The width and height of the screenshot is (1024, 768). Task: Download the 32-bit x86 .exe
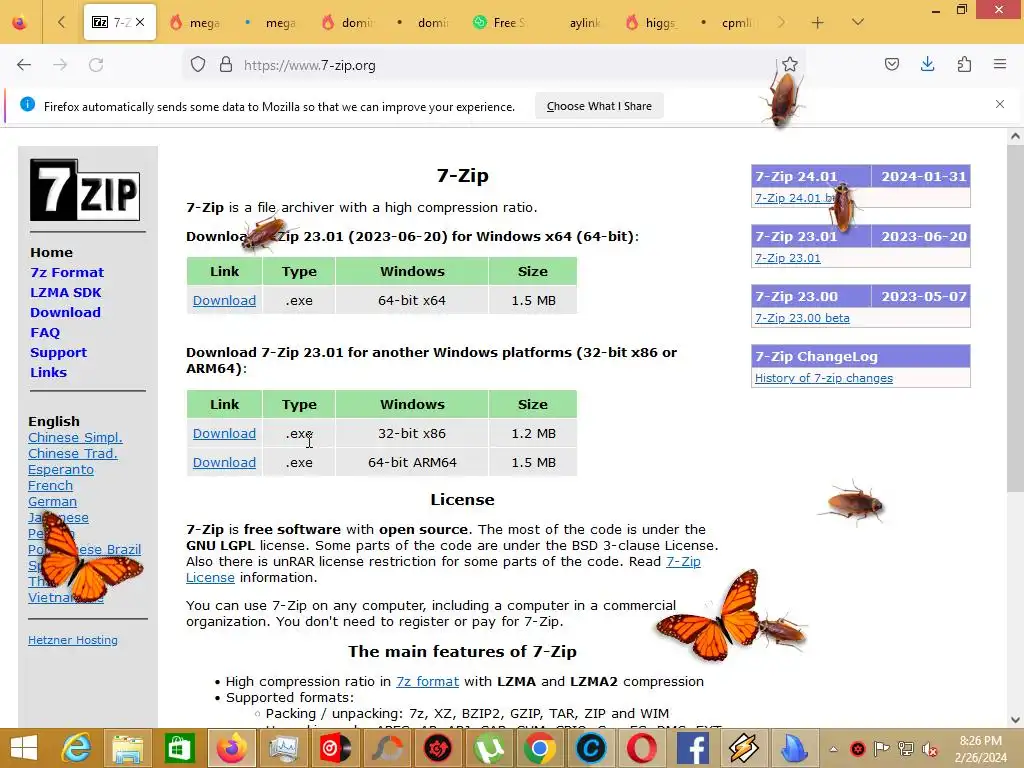click(224, 434)
